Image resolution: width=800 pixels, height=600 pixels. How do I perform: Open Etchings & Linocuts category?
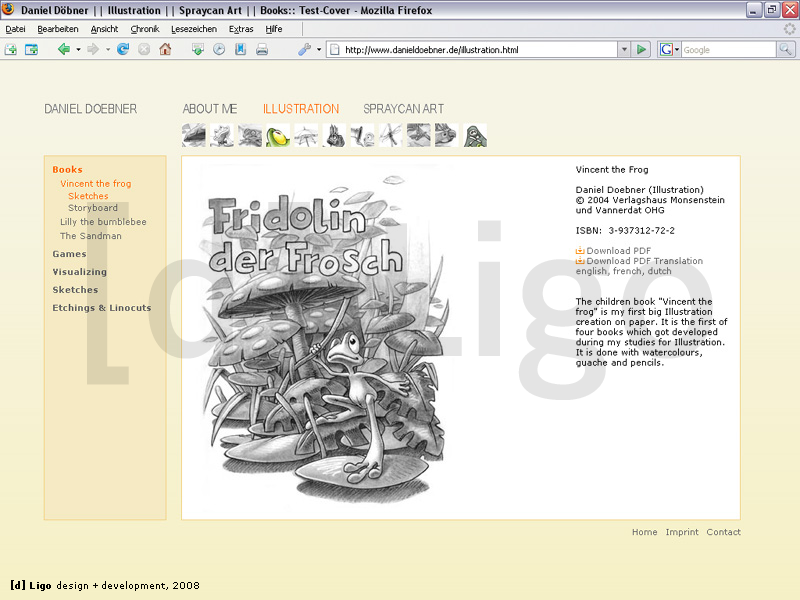pos(102,308)
